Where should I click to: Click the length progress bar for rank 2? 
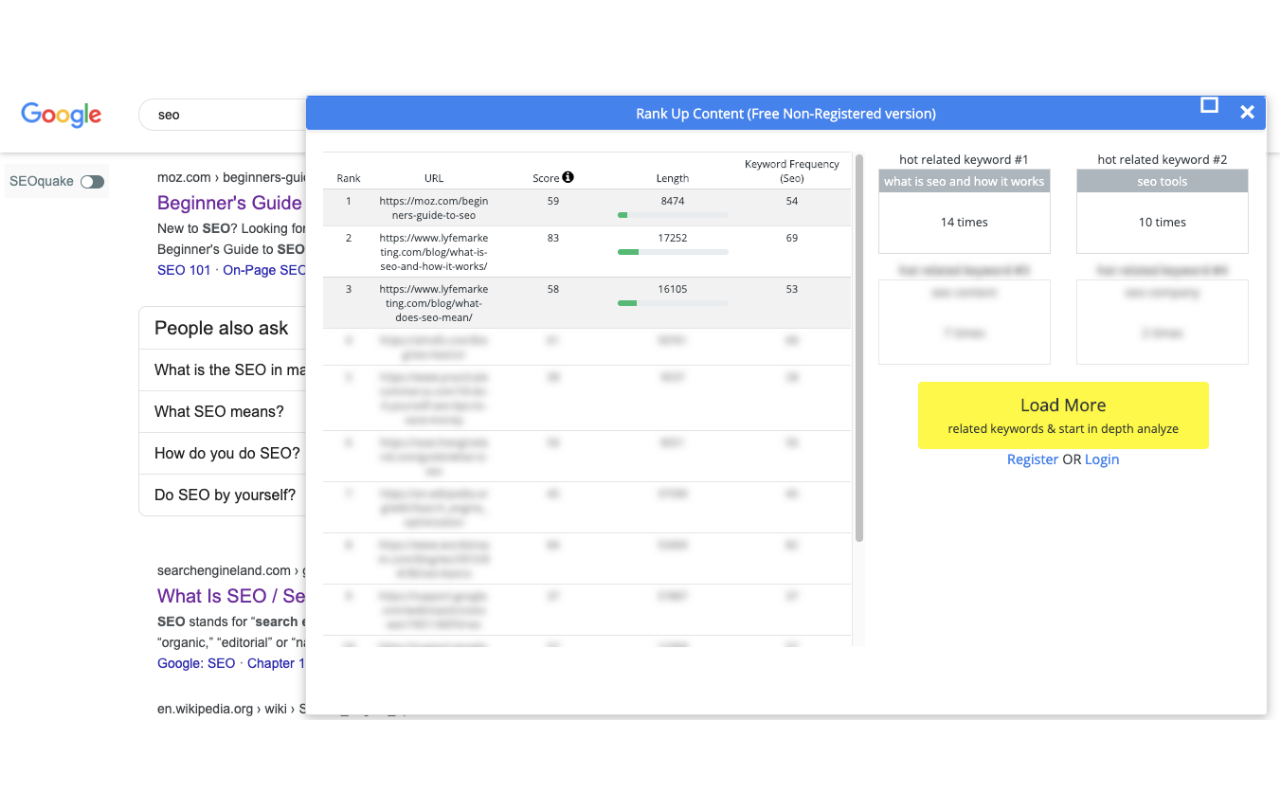(x=673, y=252)
